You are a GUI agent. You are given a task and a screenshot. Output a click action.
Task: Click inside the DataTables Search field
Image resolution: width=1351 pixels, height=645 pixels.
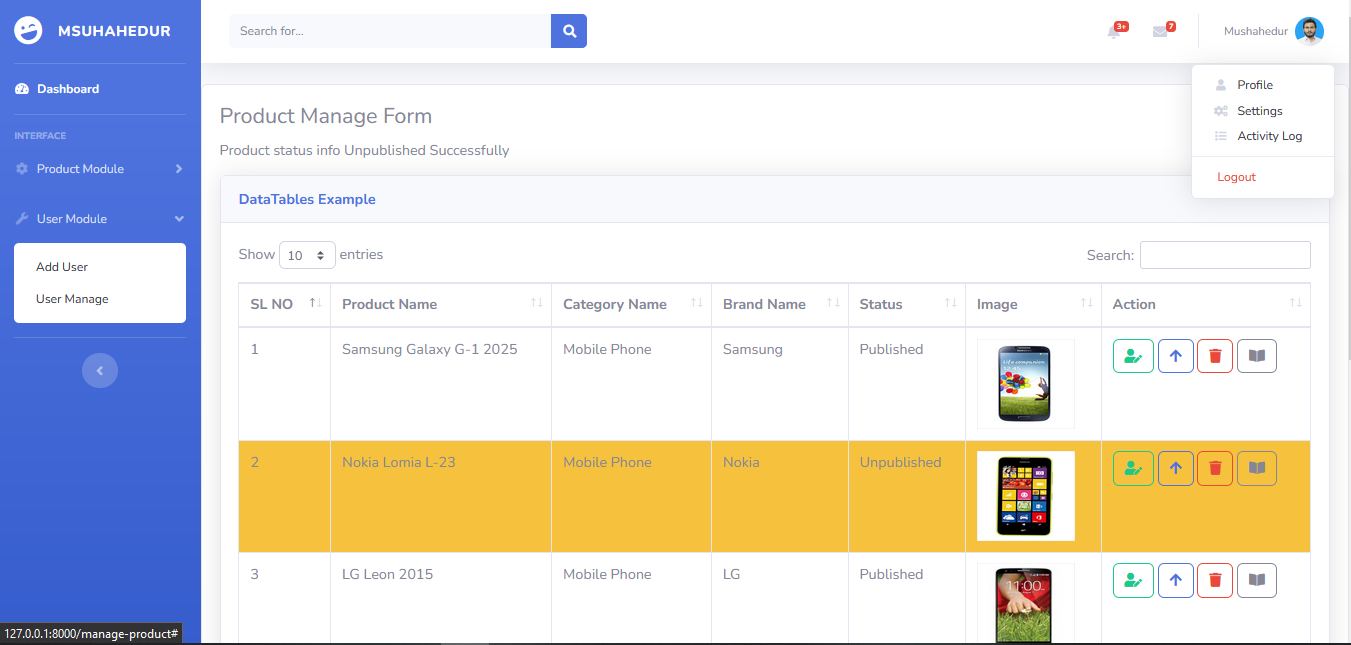click(1225, 255)
